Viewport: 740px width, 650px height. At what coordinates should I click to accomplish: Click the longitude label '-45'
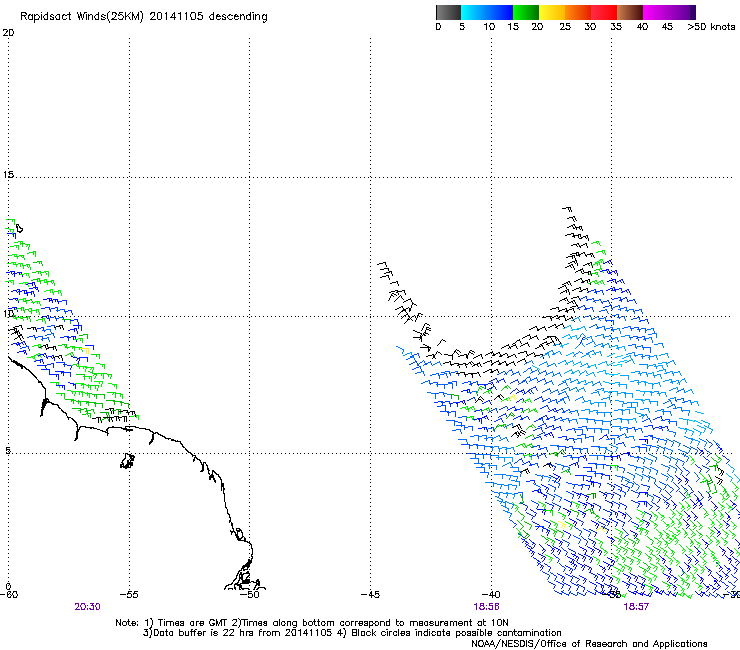coord(370,595)
